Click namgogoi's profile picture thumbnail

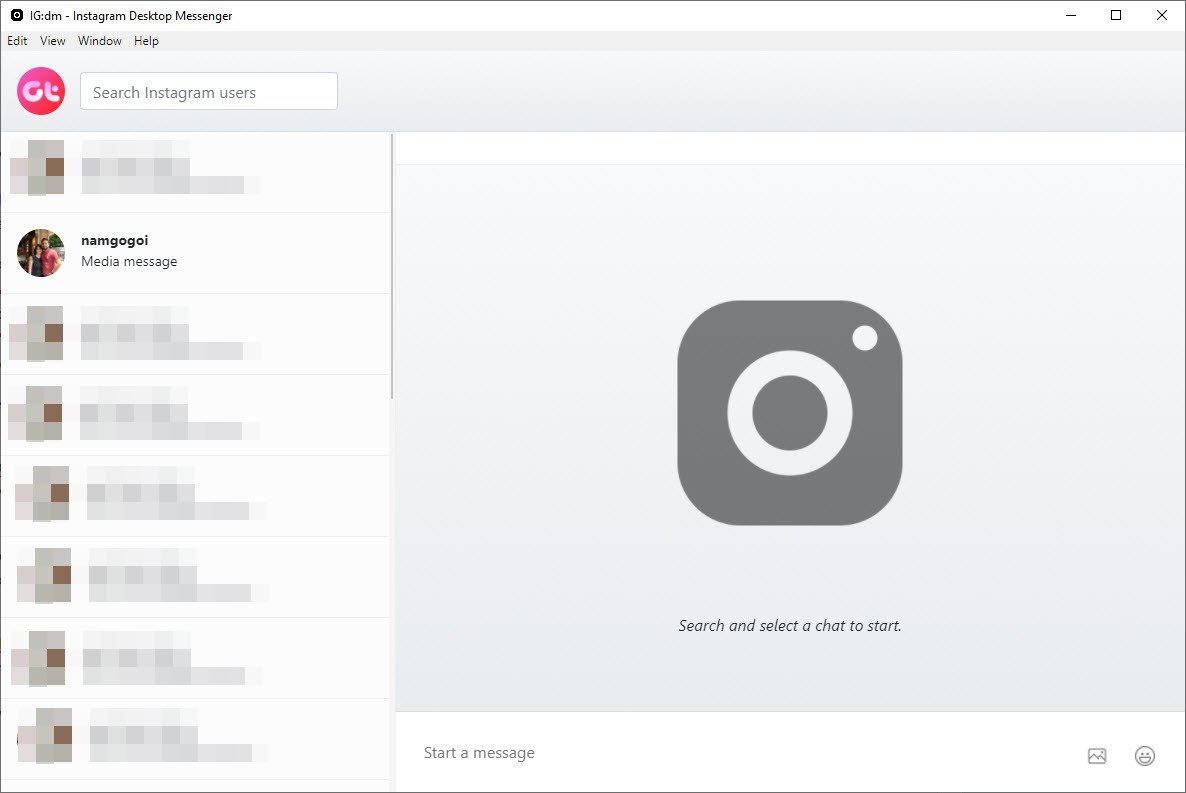pyautogui.click(x=41, y=253)
